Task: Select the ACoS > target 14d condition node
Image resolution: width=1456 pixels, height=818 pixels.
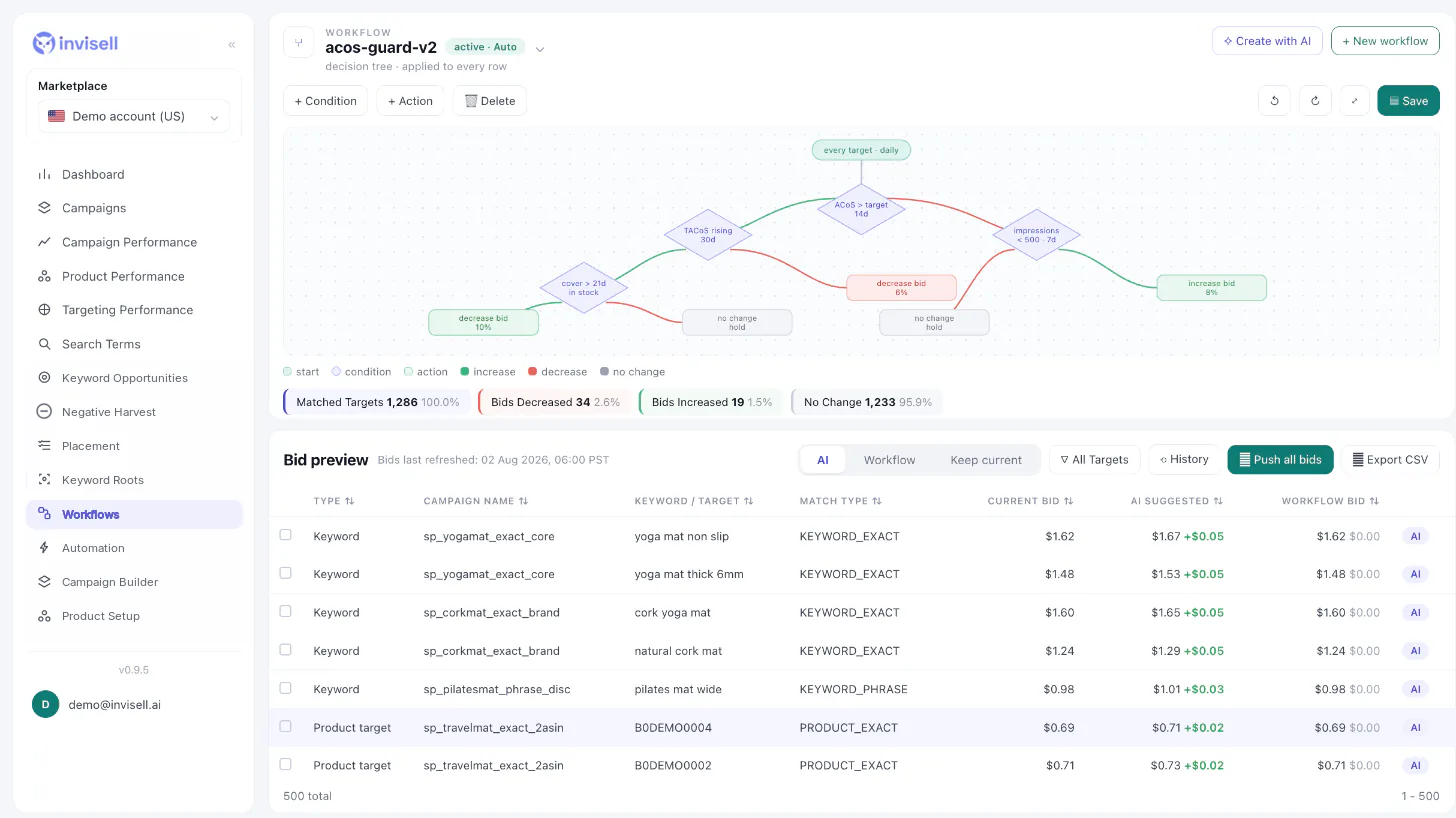Action: (x=861, y=209)
